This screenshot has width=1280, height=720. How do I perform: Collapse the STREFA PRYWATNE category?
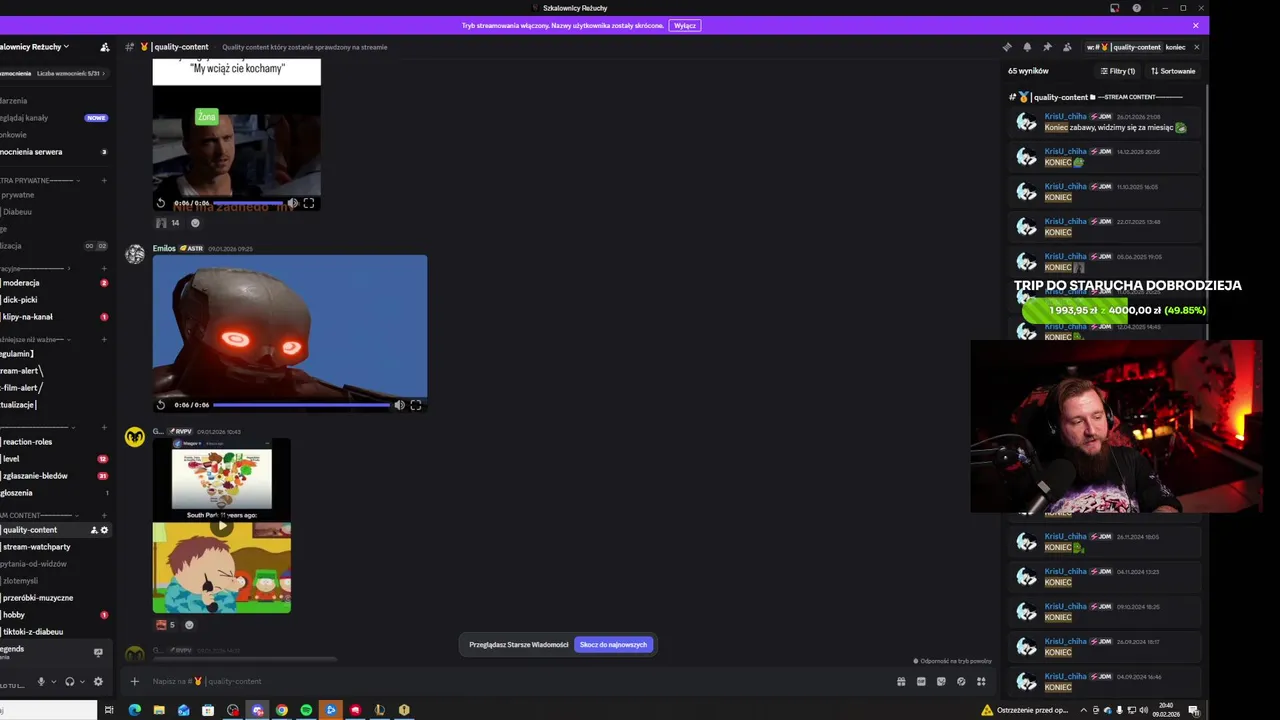[38, 181]
